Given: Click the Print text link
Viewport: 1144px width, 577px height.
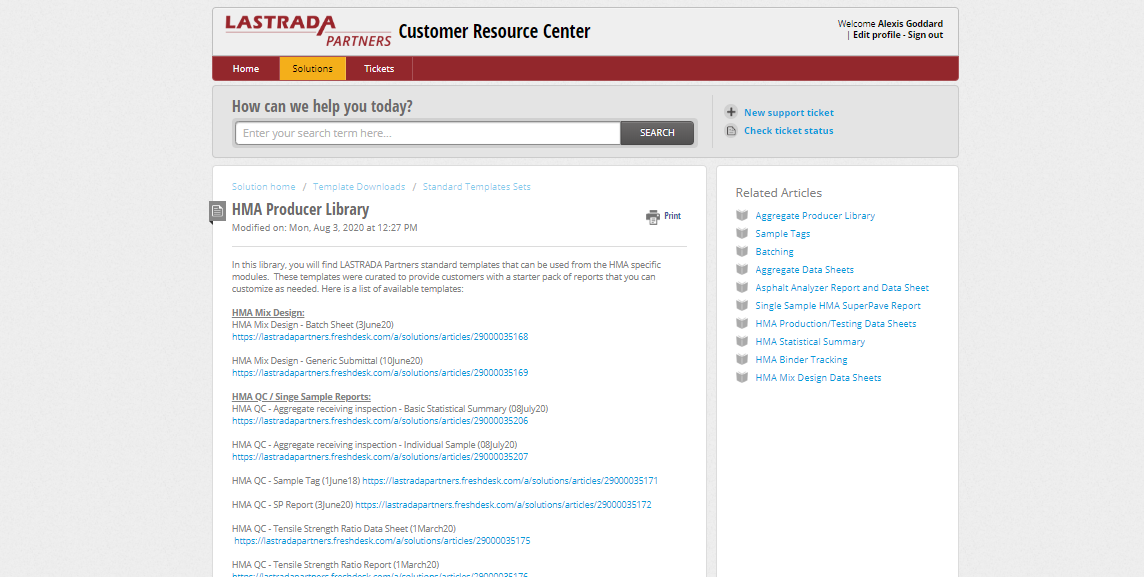Looking at the screenshot, I should (x=672, y=216).
